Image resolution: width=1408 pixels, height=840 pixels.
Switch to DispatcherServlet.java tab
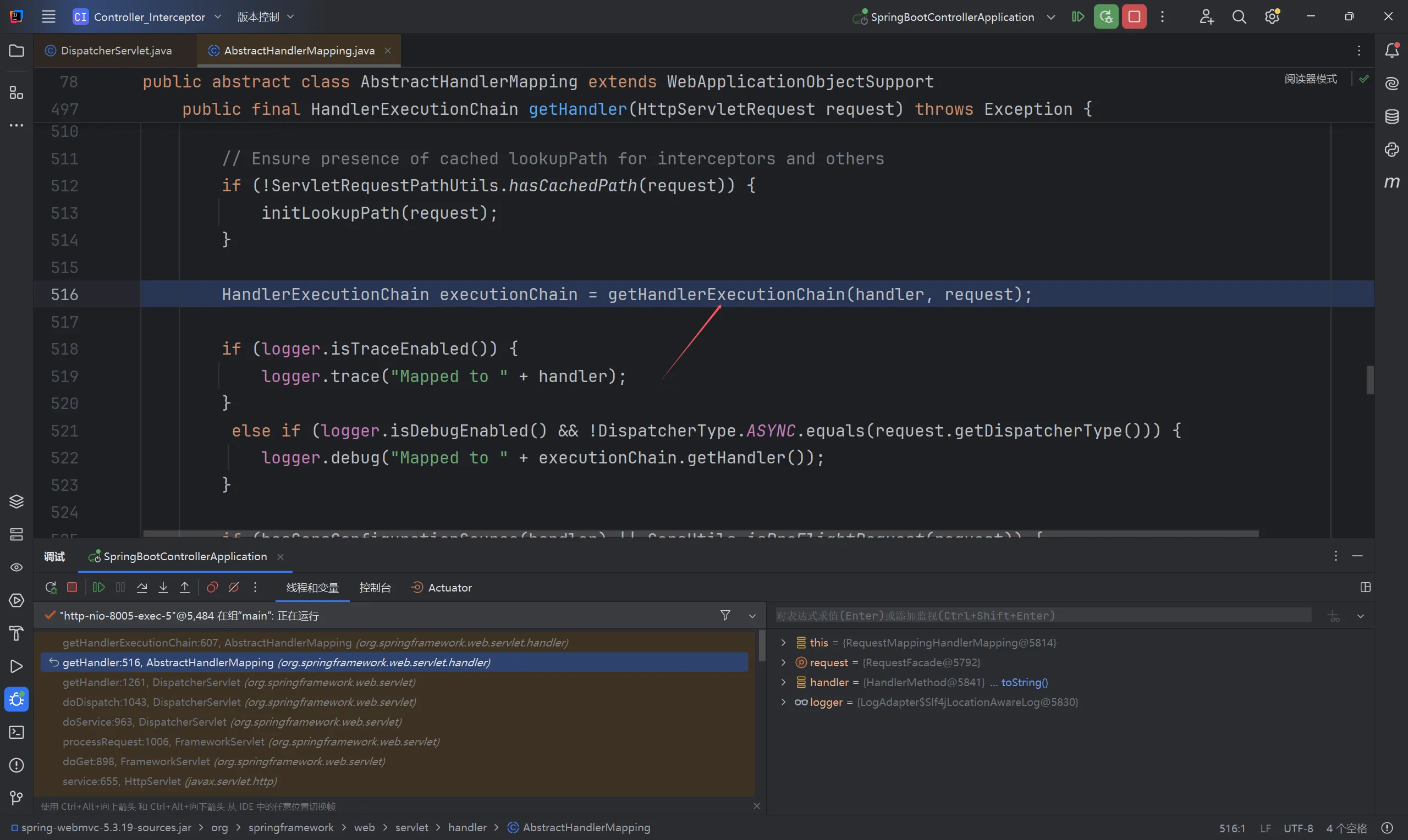point(116,51)
